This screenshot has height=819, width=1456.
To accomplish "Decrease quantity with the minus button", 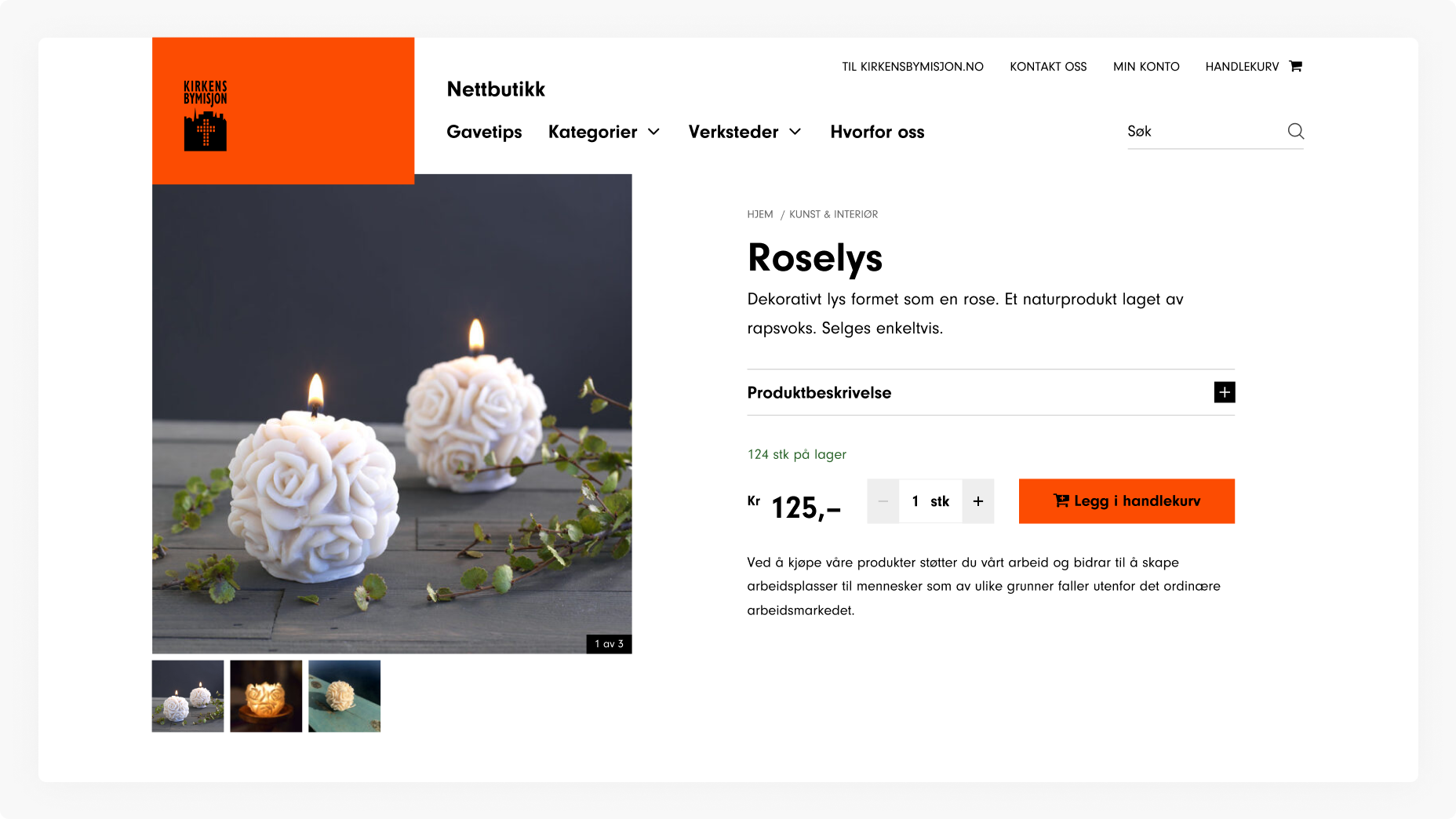I will point(883,501).
